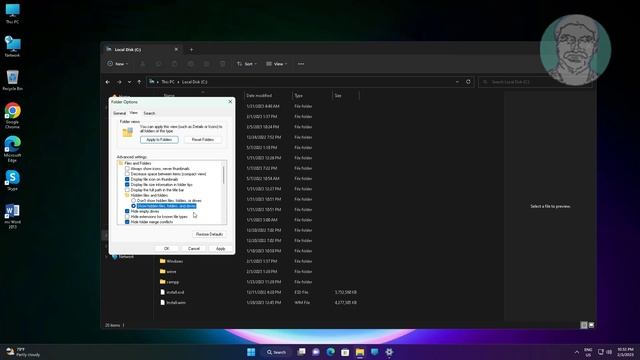Switch to the Search tab in Folder Options
The height and width of the screenshot is (360, 640).
149,113
